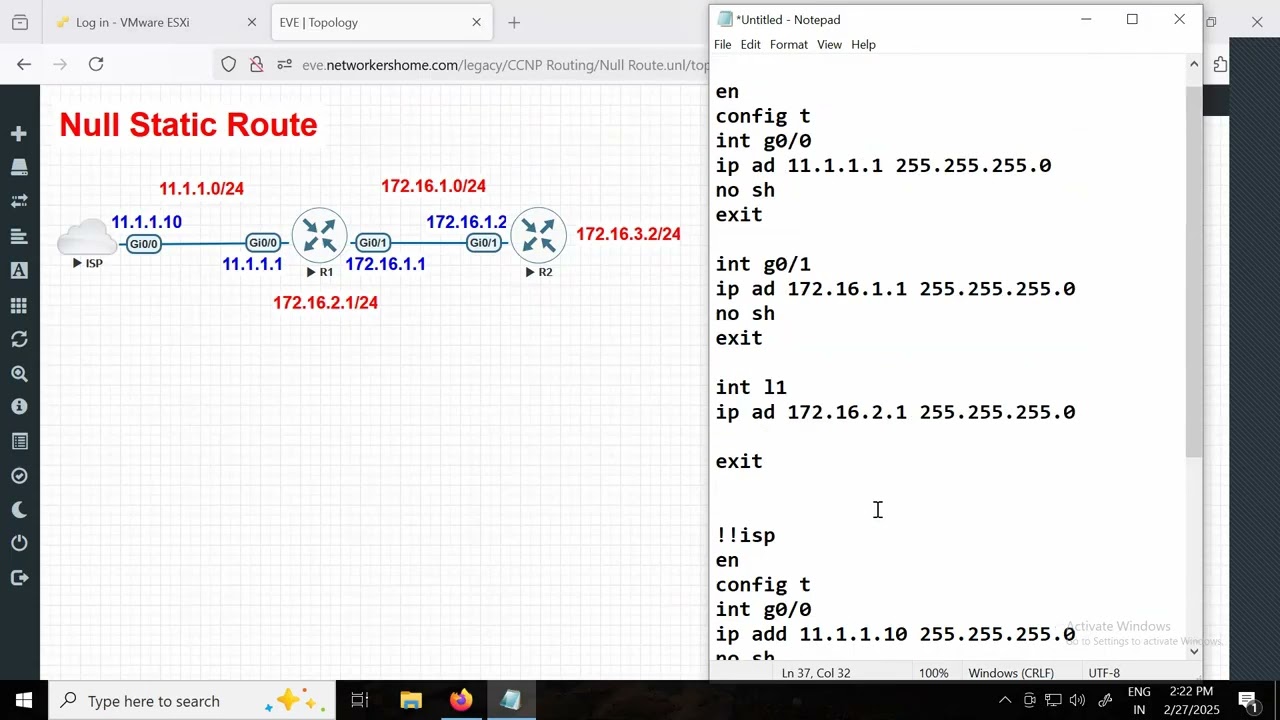
Task: Open the Startup-configs lines sidebar icon
Action: (x=19, y=236)
